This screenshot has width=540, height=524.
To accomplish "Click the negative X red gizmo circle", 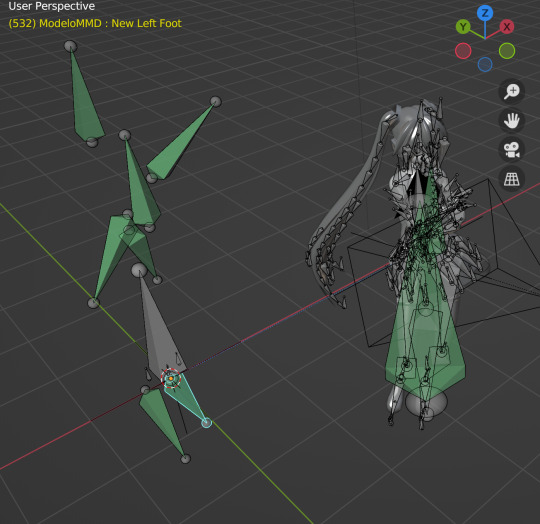I will click(463, 51).
